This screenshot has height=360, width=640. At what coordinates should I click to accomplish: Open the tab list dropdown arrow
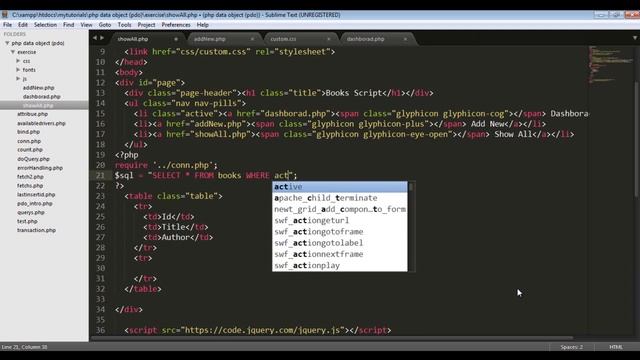coord(635,38)
